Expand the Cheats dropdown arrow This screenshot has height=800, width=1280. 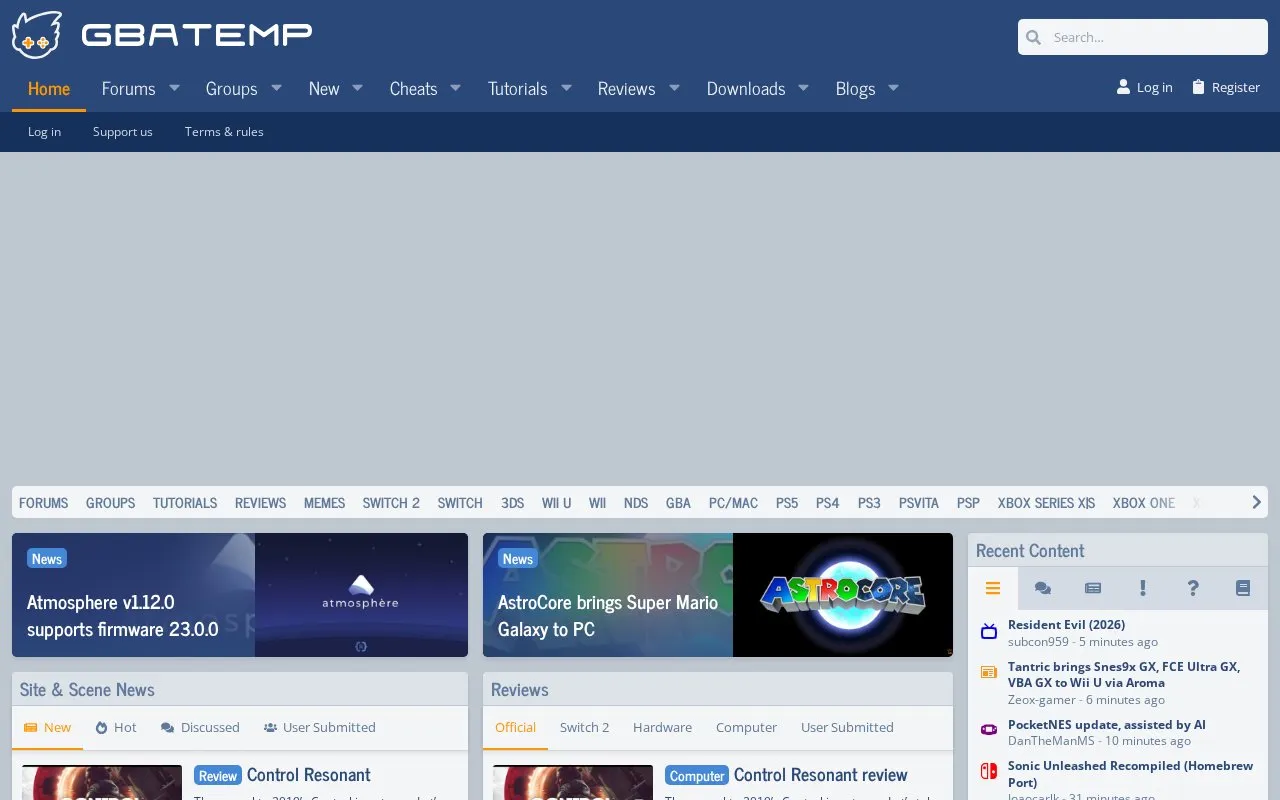tap(455, 89)
